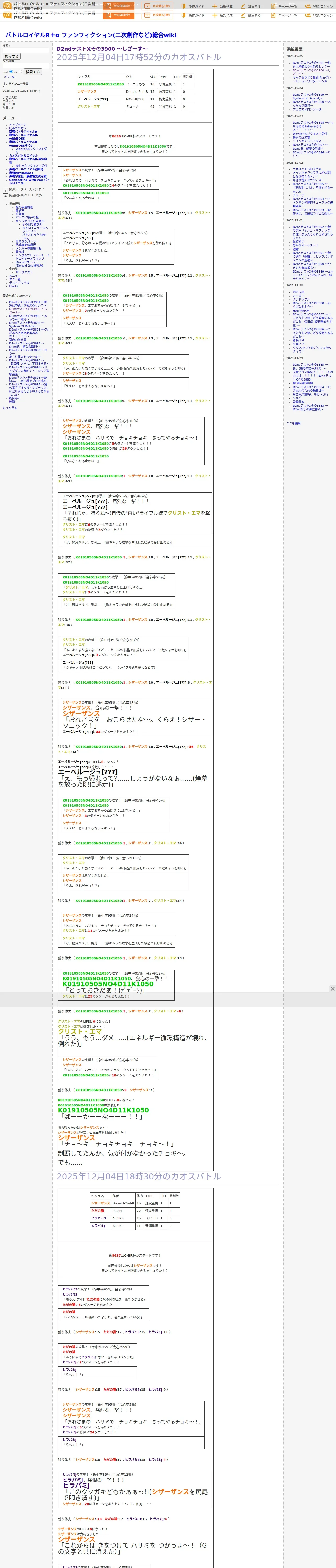Open 変幻自在リクエスト受付 menu entry
The height and width of the screenshot is (1568, 336).
31,166
